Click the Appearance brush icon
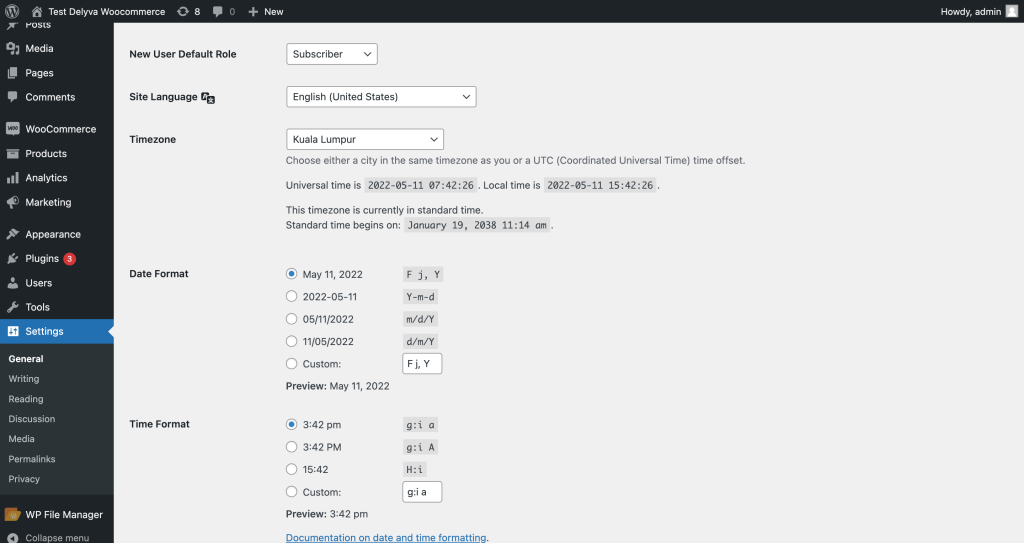The image size is (1024, 543). [12, 234]
